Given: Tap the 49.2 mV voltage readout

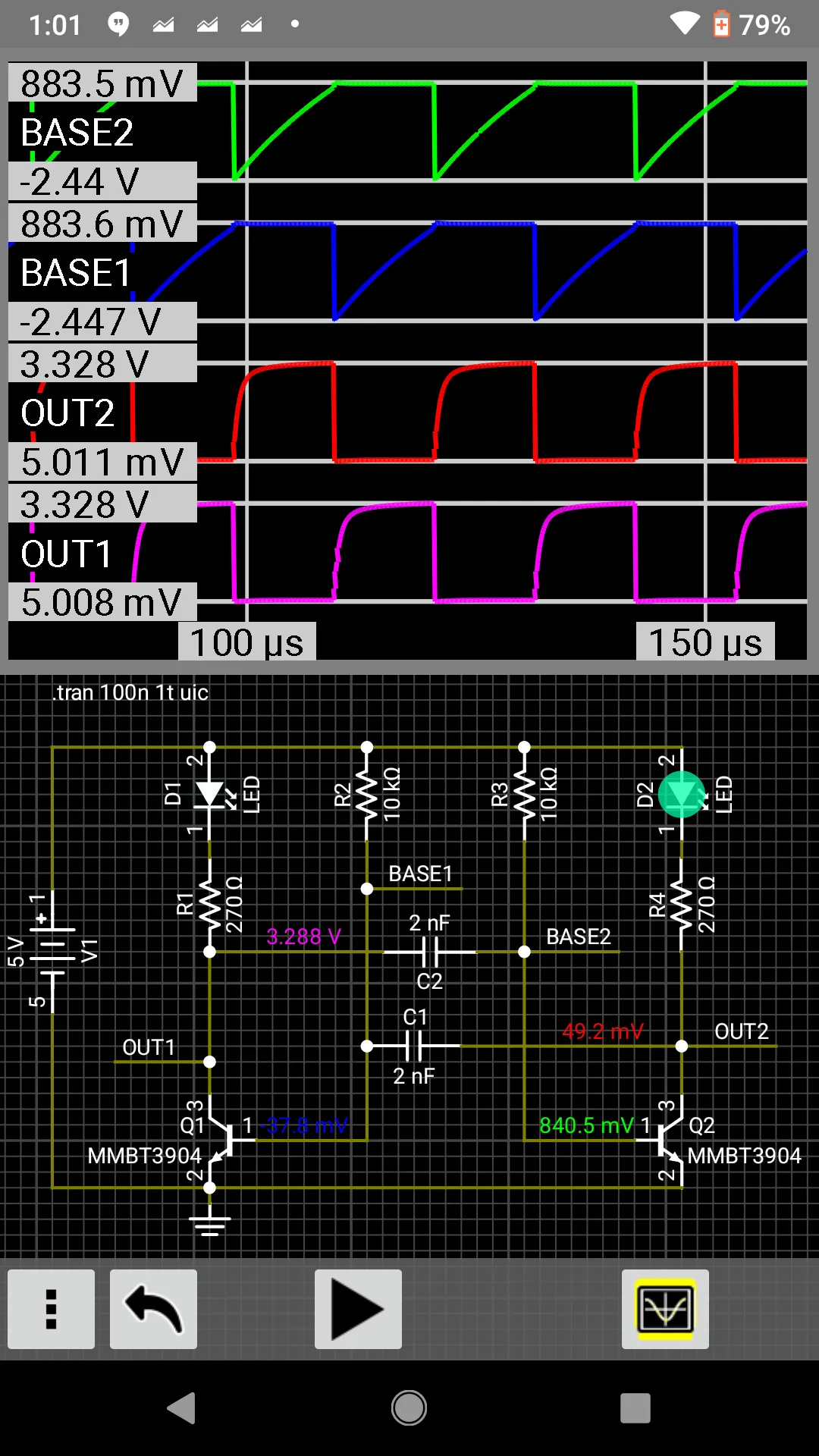Looking at the screenshot, I should coord(603,1031).
